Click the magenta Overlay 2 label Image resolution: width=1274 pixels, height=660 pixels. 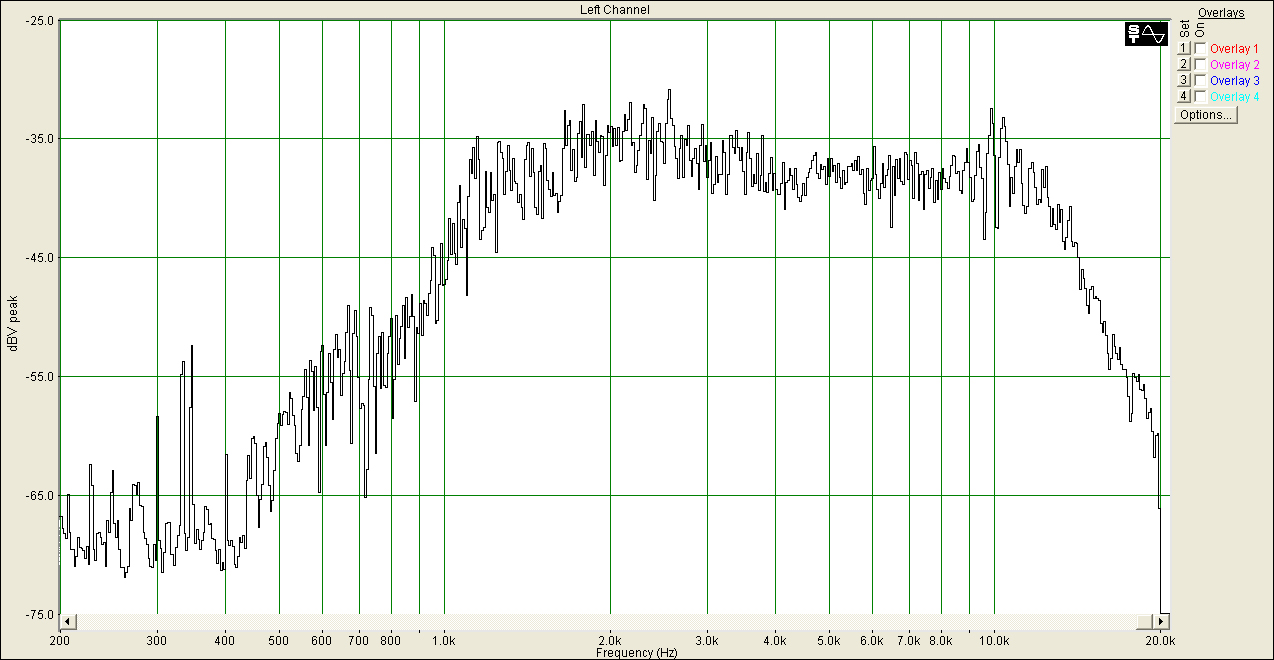(x=1234, y=64)
